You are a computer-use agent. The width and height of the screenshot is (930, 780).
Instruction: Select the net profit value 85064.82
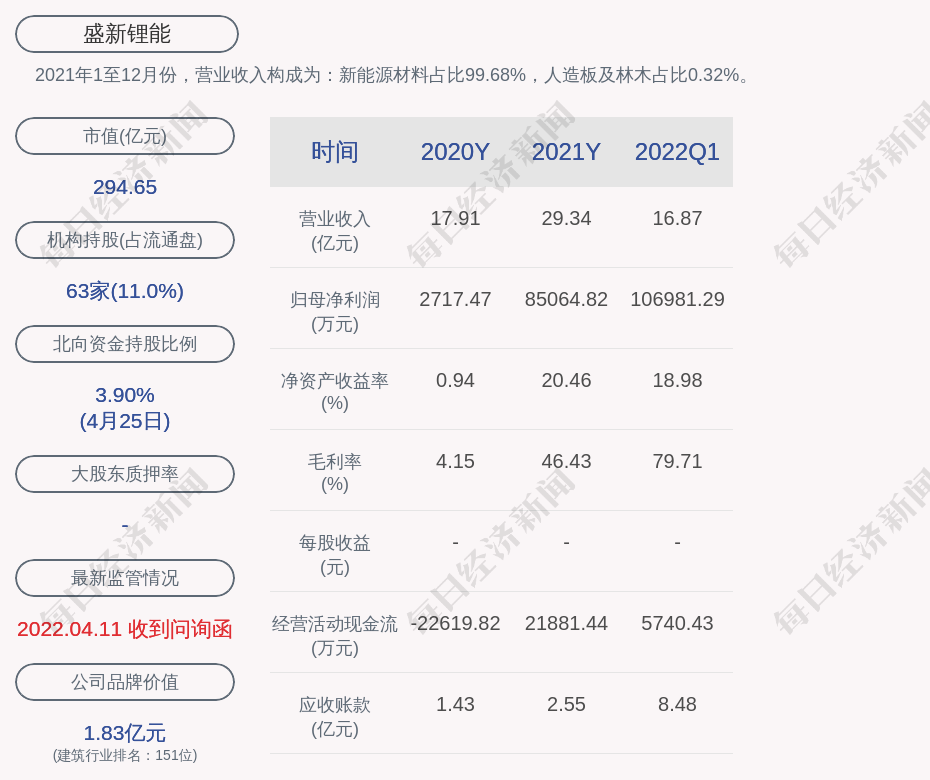566,299
